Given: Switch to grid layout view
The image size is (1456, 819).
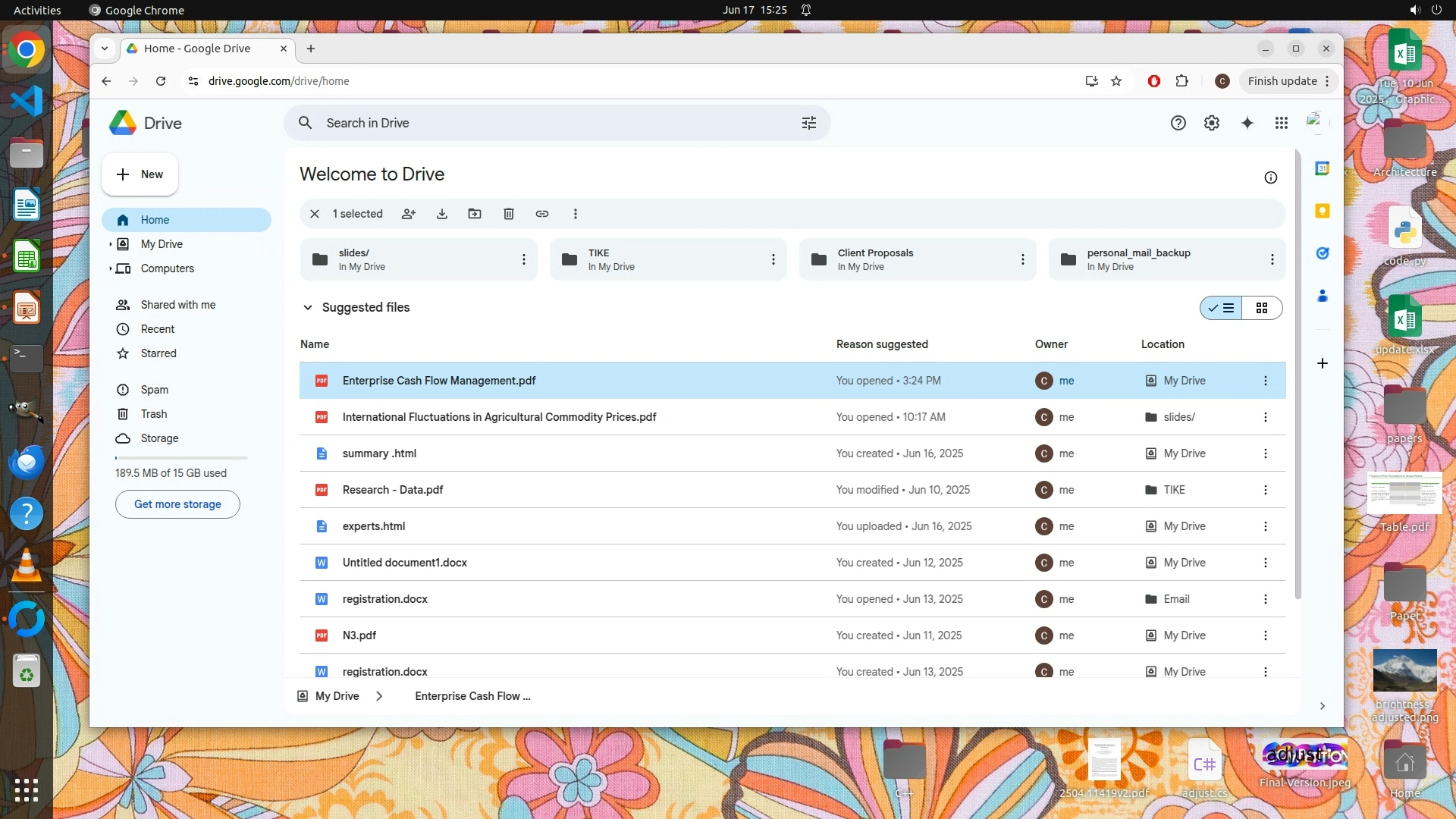Looking at the screenshot, I should tap(1262, 308).
